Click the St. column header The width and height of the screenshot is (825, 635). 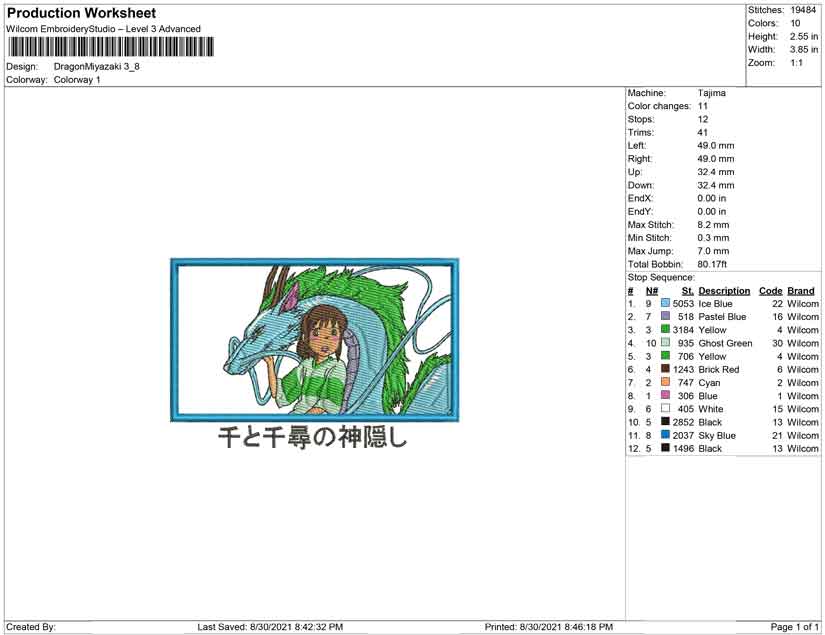[x=688, y=291]
